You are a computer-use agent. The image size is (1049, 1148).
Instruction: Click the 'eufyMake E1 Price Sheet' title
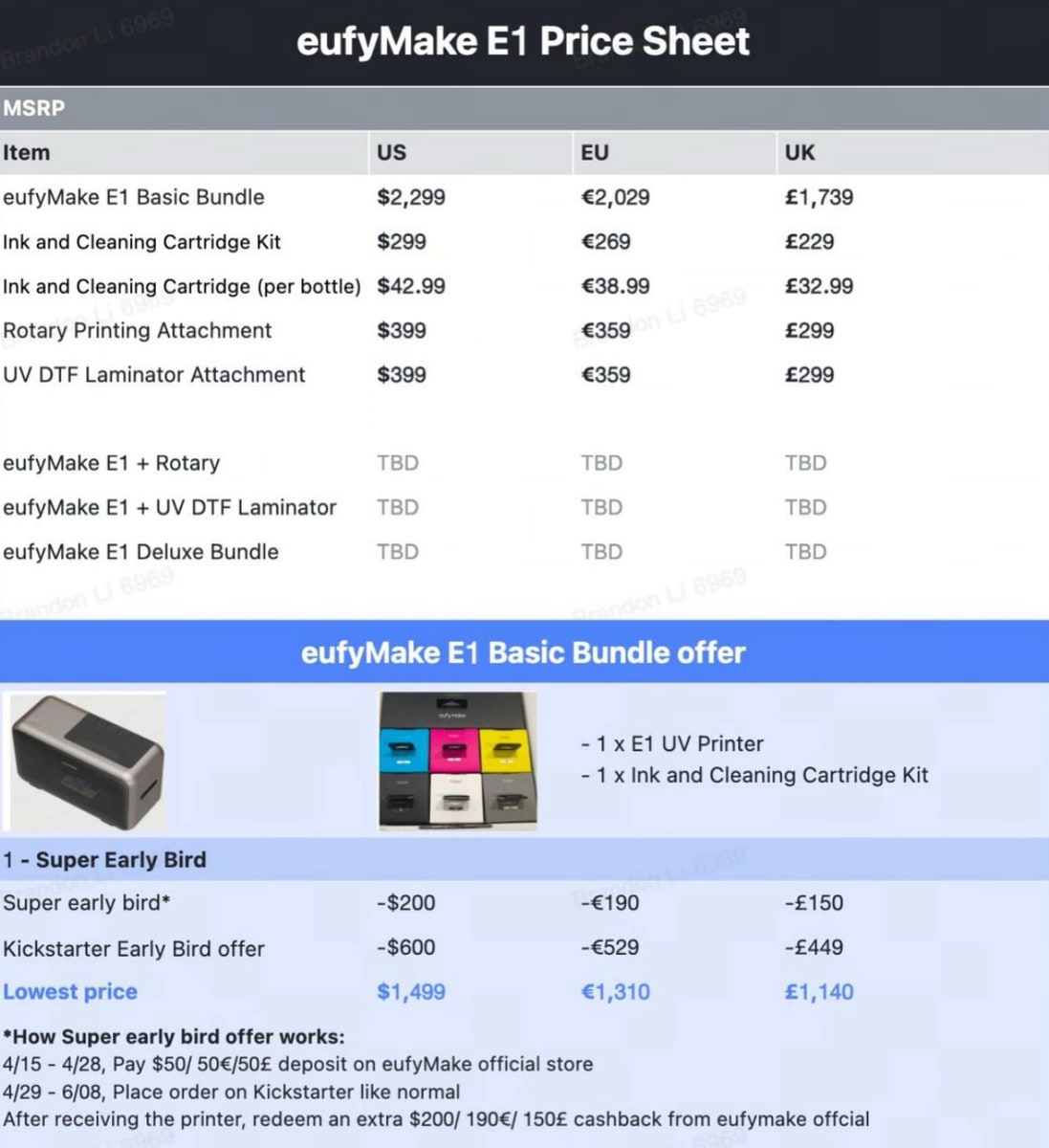coord(523,42)
